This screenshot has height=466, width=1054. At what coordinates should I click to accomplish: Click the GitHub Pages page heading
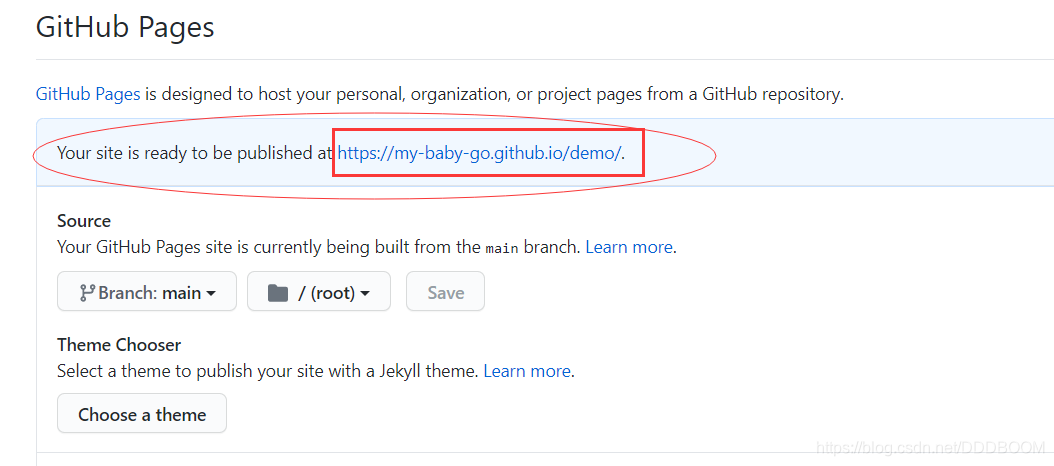[x=125, y=28]
